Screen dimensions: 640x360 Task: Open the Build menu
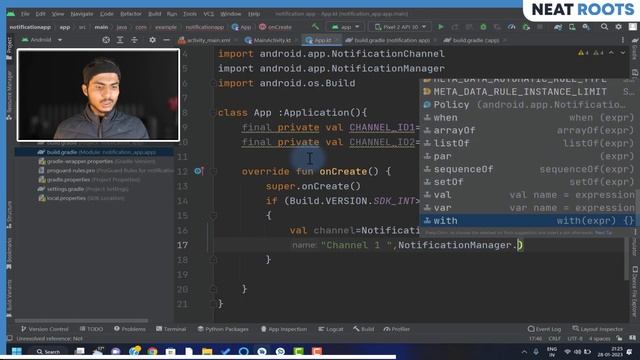coord(154,14)
